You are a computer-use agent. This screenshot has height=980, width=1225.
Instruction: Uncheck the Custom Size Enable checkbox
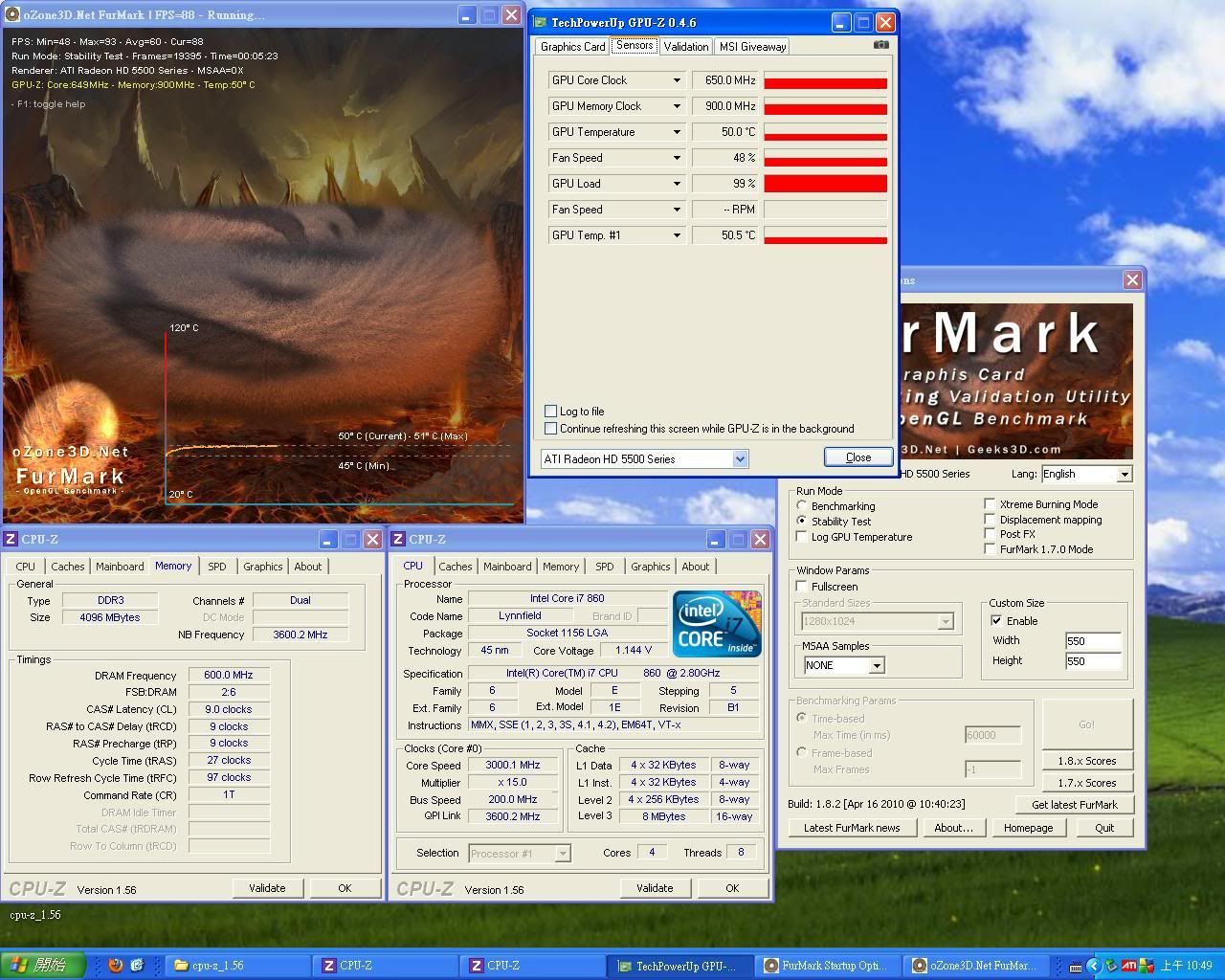(x=996, y=620)
